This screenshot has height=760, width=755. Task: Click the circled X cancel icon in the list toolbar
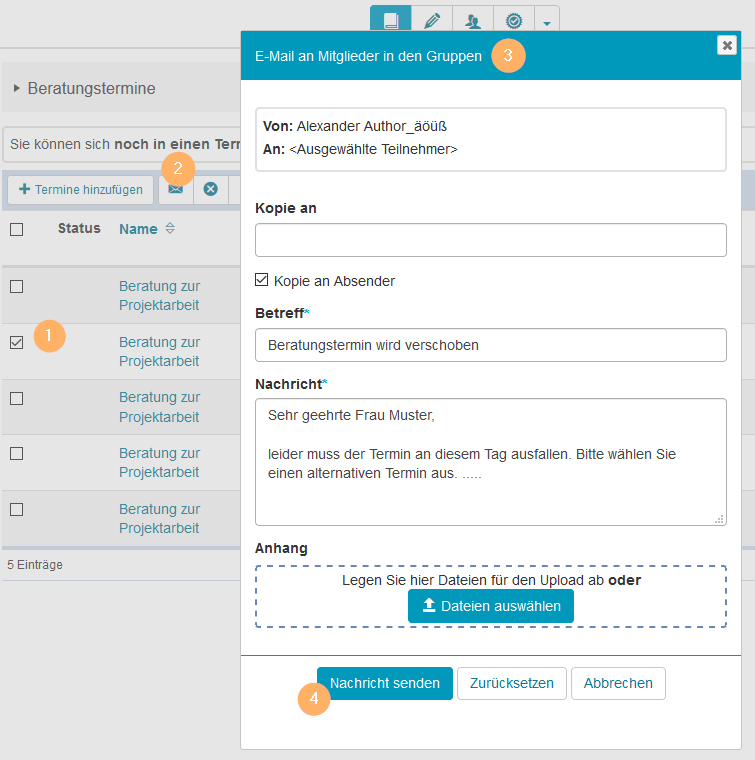(211, 189)
